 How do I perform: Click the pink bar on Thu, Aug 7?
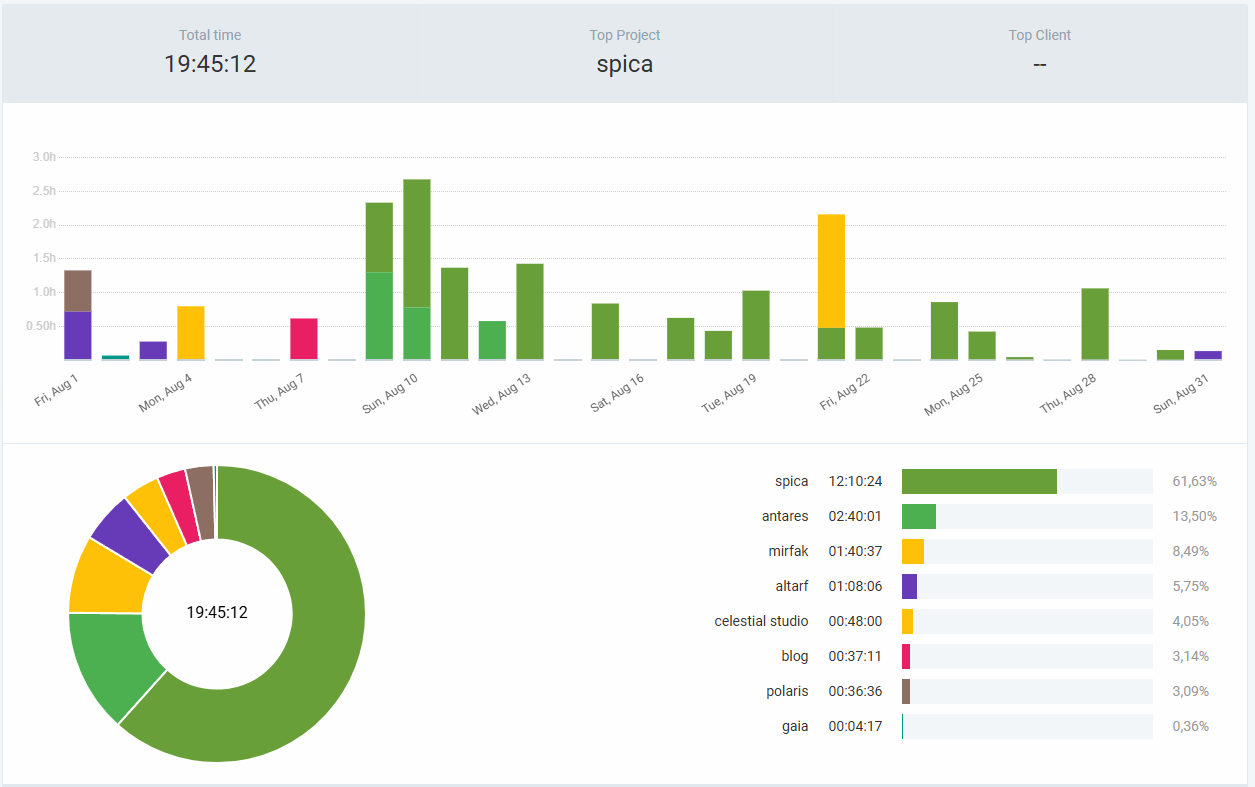click(304, 339)
